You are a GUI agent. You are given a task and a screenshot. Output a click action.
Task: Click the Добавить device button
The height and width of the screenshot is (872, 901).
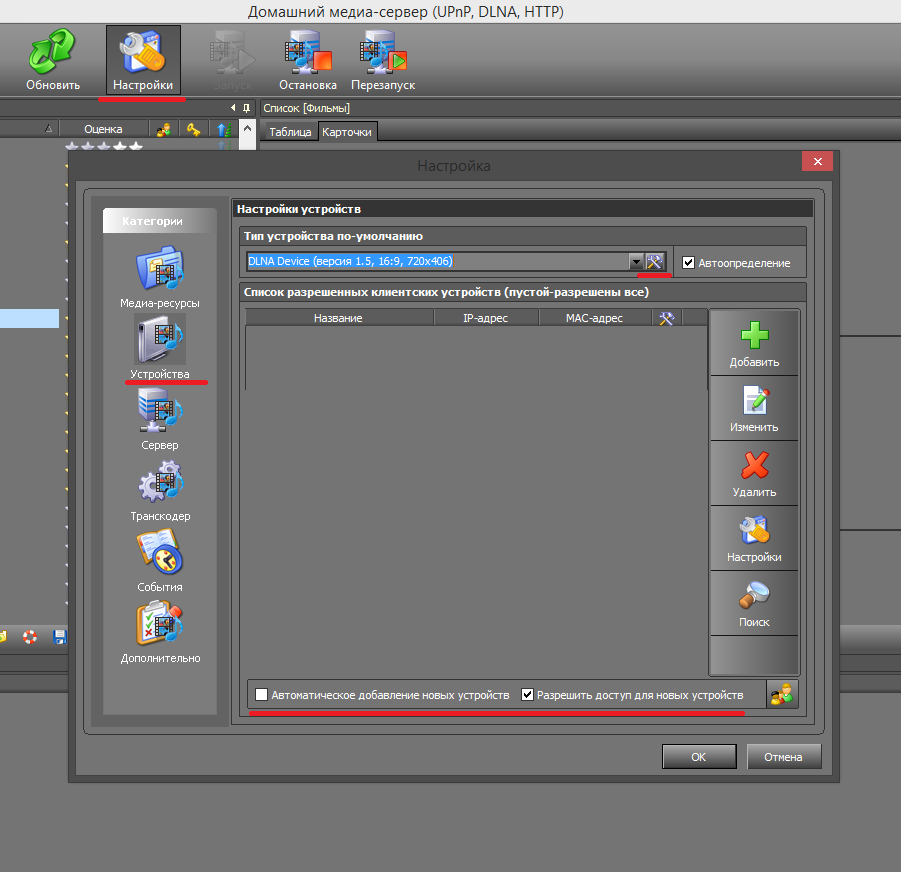(754, 343)
